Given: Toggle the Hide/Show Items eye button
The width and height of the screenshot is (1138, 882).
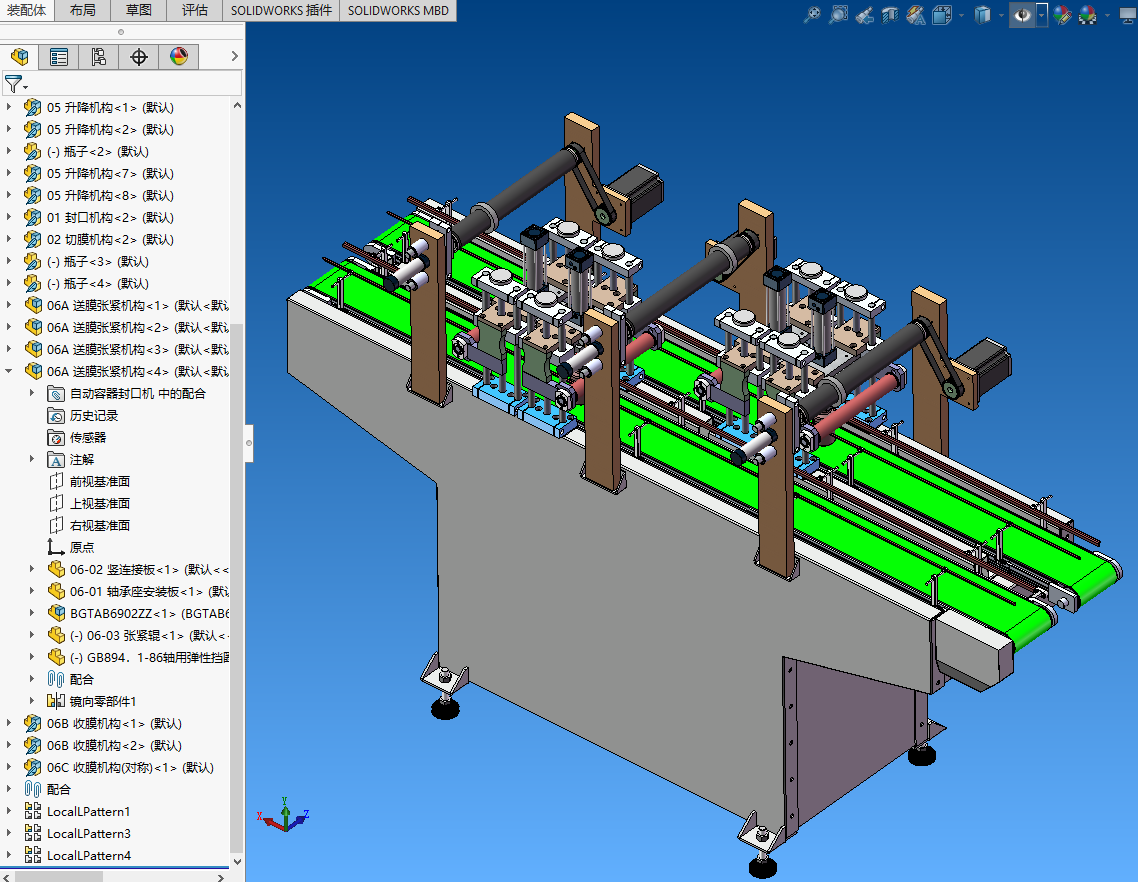Looking at the screenshot, I should [1021, 15].
